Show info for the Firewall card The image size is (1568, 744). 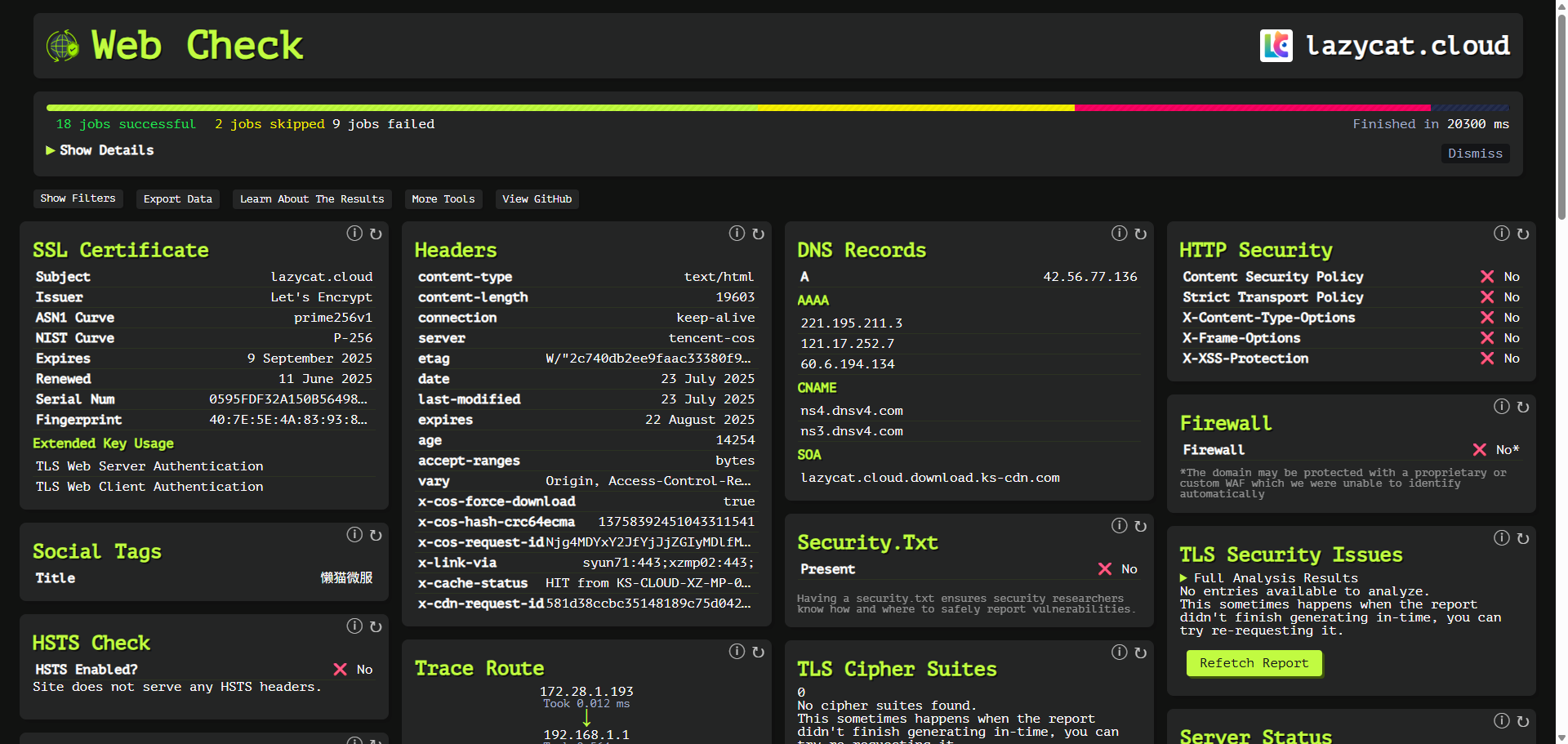[x=1501, y=407]
